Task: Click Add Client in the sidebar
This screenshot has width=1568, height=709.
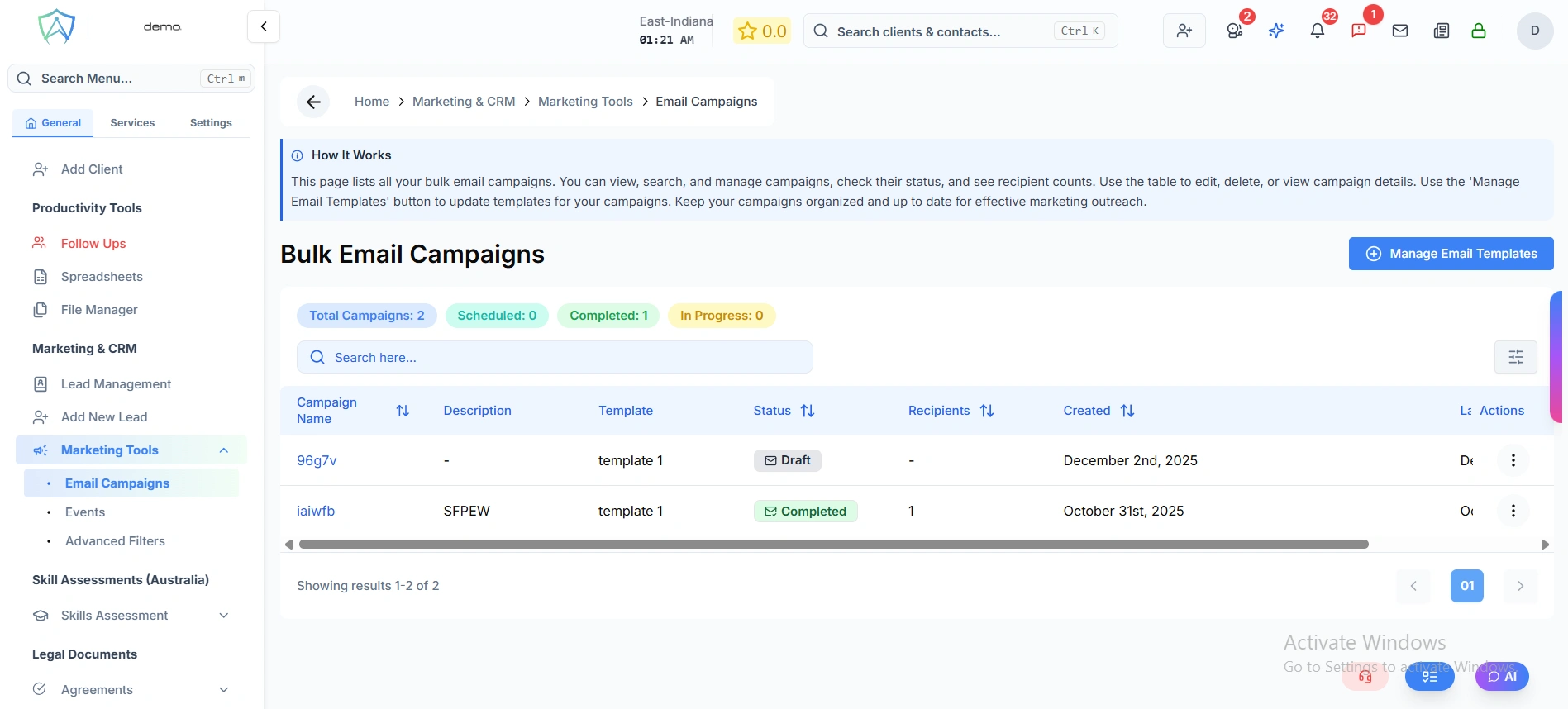Action: coord(92,169)
